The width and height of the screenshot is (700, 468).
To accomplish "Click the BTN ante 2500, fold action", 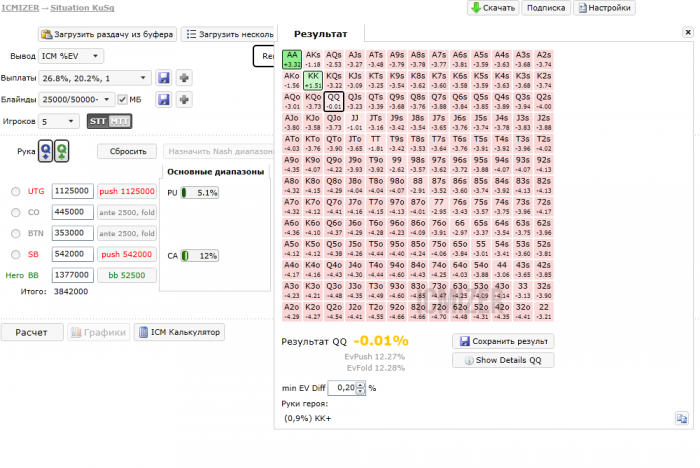I will pyautogui.click(x=127, y=233).
